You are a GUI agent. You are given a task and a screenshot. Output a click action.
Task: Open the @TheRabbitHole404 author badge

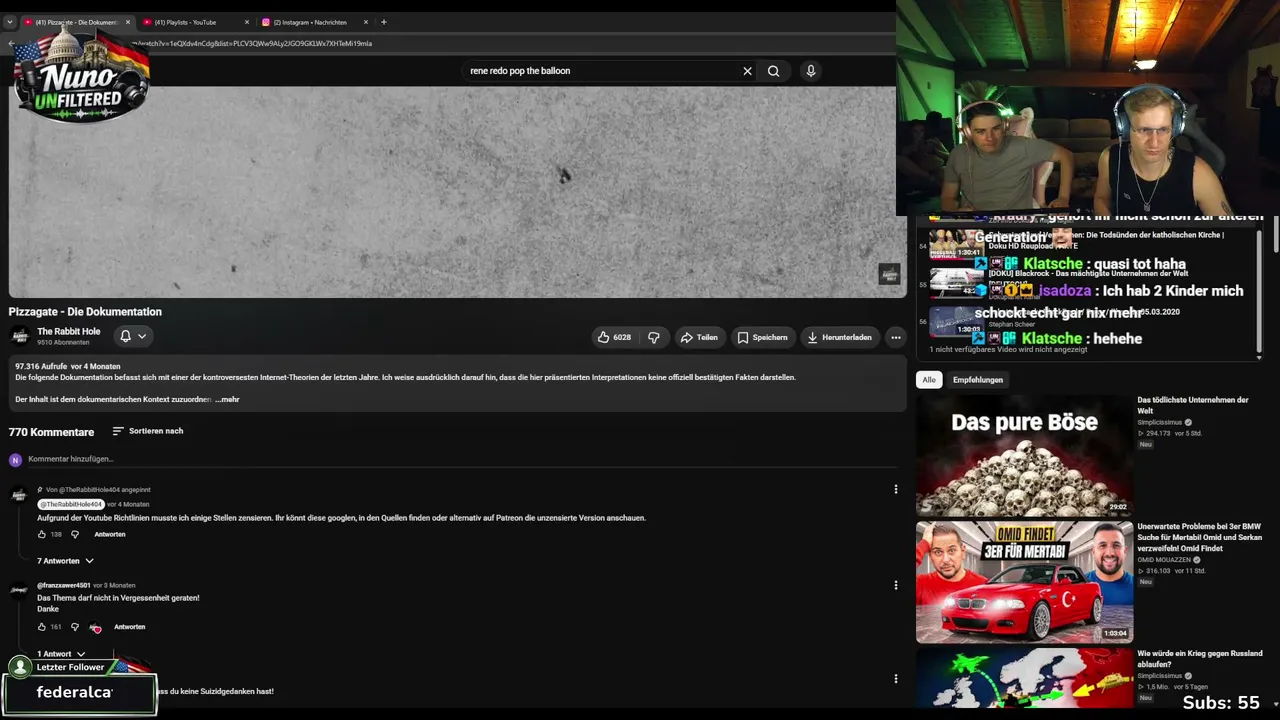tap(71, 504)
